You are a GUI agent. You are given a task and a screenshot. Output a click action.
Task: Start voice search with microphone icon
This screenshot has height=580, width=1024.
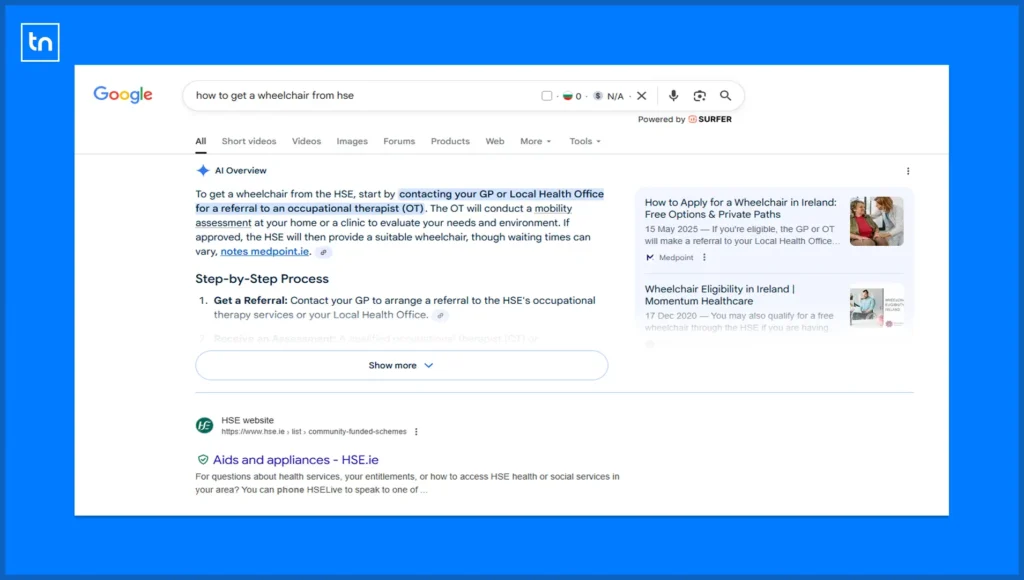click(673, 96)
